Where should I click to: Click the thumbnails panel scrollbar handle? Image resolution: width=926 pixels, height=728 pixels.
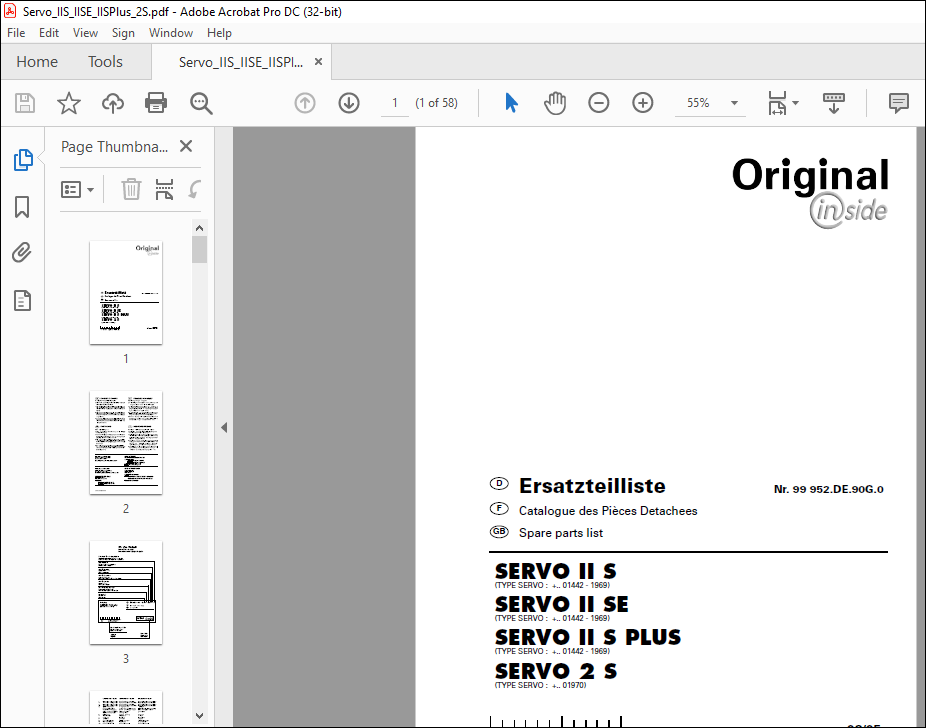[200, 249]
